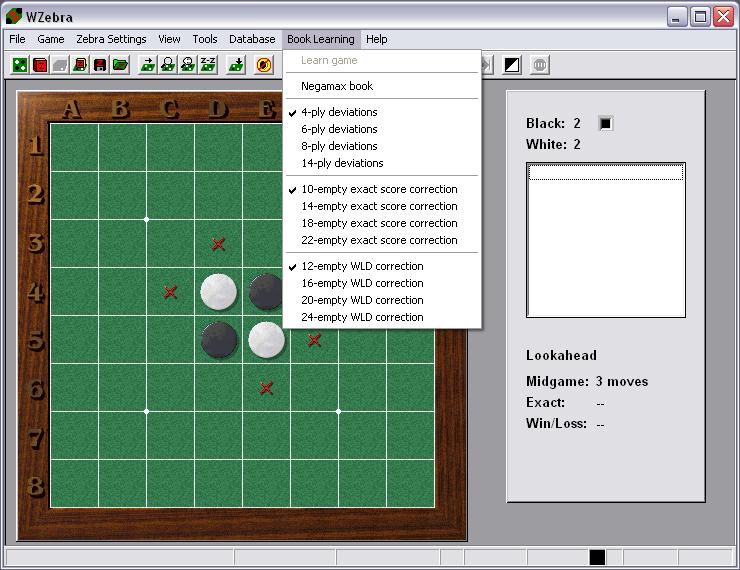Click the Exact: label
The height and width of the screenshot is (570, 740).
click(x=546, y=402)
